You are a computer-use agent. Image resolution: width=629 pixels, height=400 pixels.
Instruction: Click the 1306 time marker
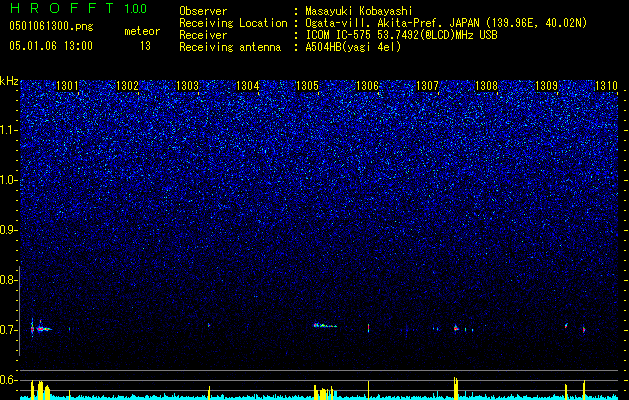pos(367,86)
